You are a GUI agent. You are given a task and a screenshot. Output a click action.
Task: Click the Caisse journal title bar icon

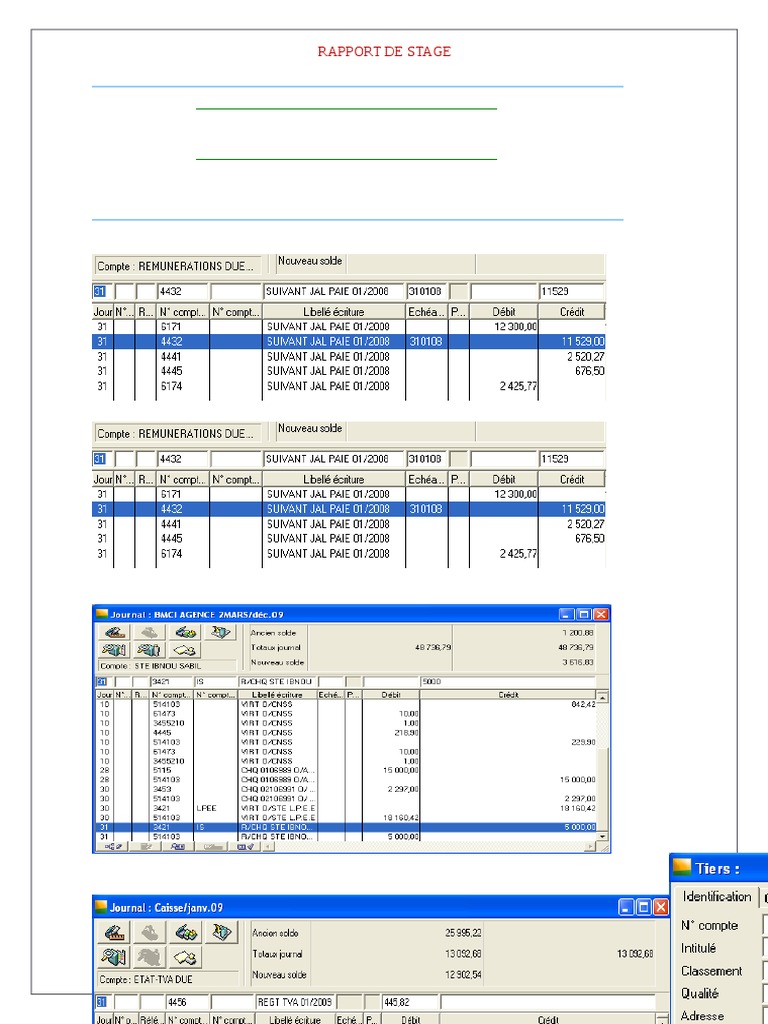coord(101,907)
